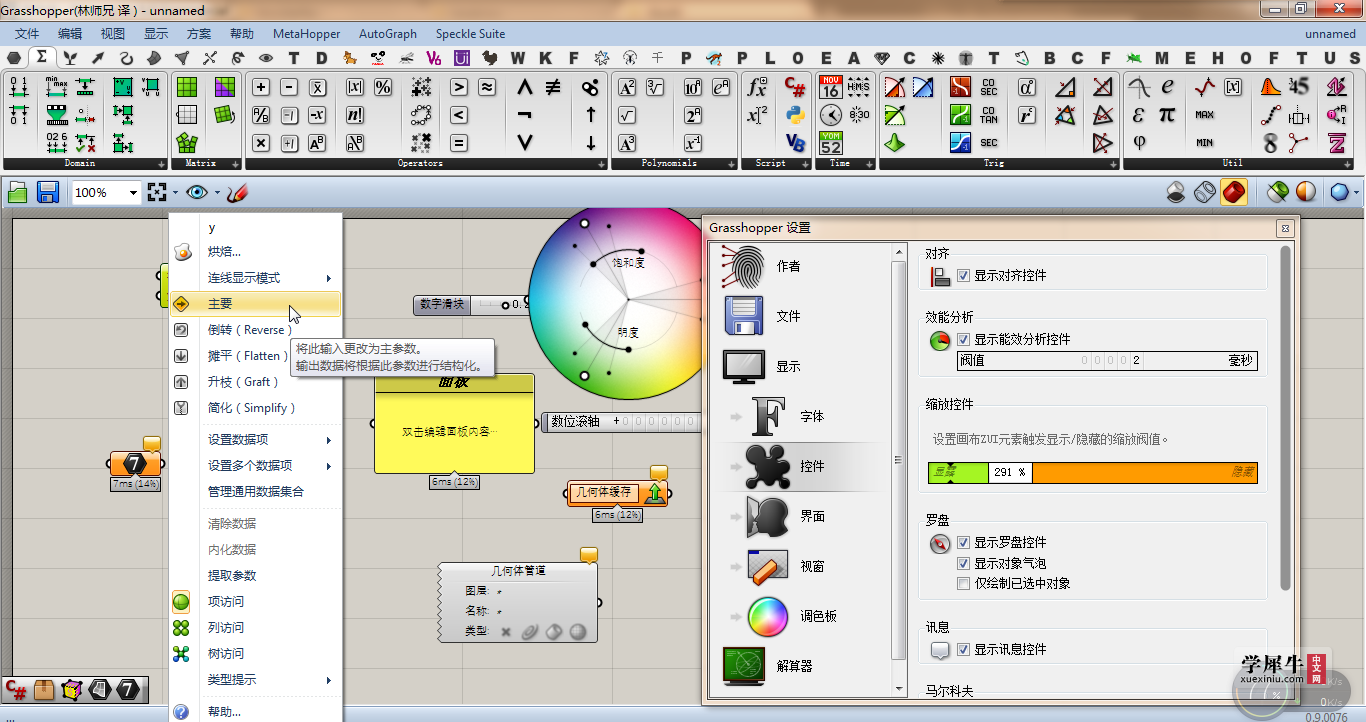Expand the Matrix panel arrow

point(235,164)
